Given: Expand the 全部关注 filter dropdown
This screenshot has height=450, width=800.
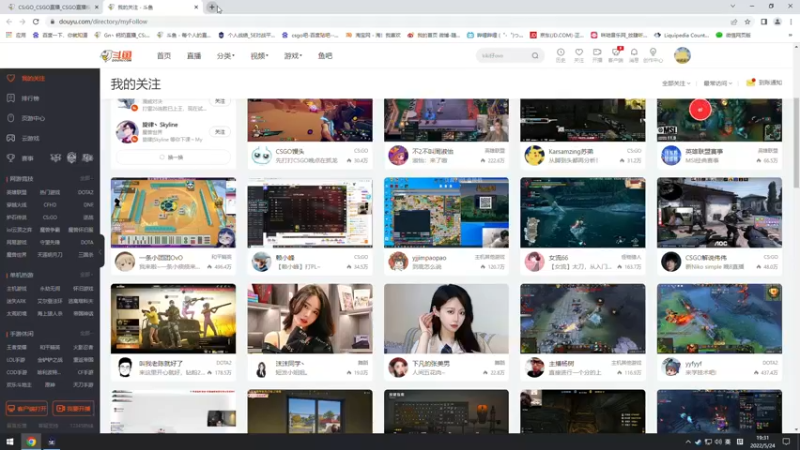Looking at the screenshot, I should [676, 83].
